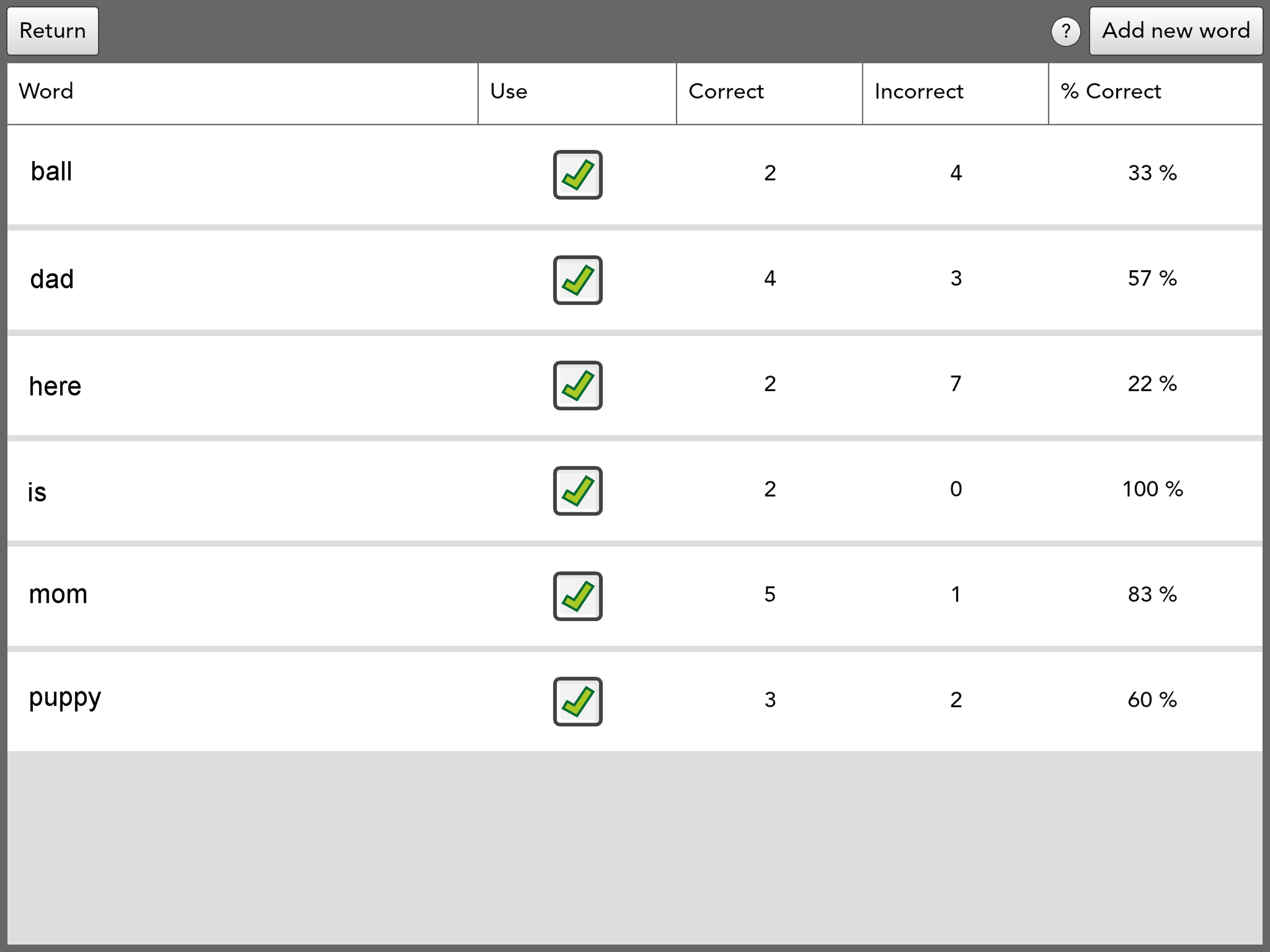Click incorrect count 7 for here
This screenshot has height=952, width=1270.
point(955,383)
